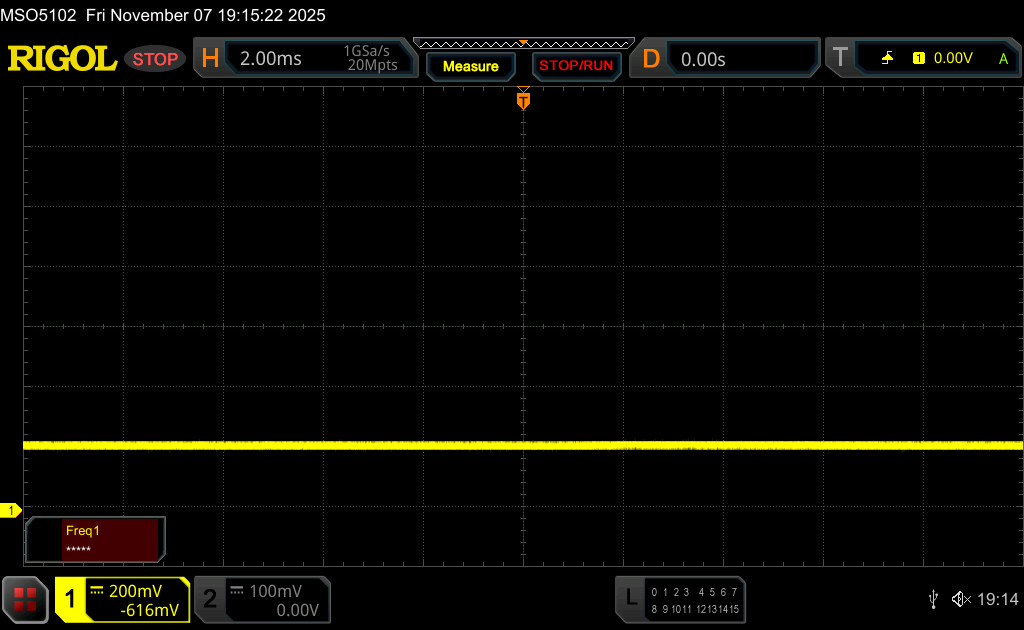Viewport: 1024px width, 630px height.
Task: Open the red grid function menu icon
Action: [25, 599]
